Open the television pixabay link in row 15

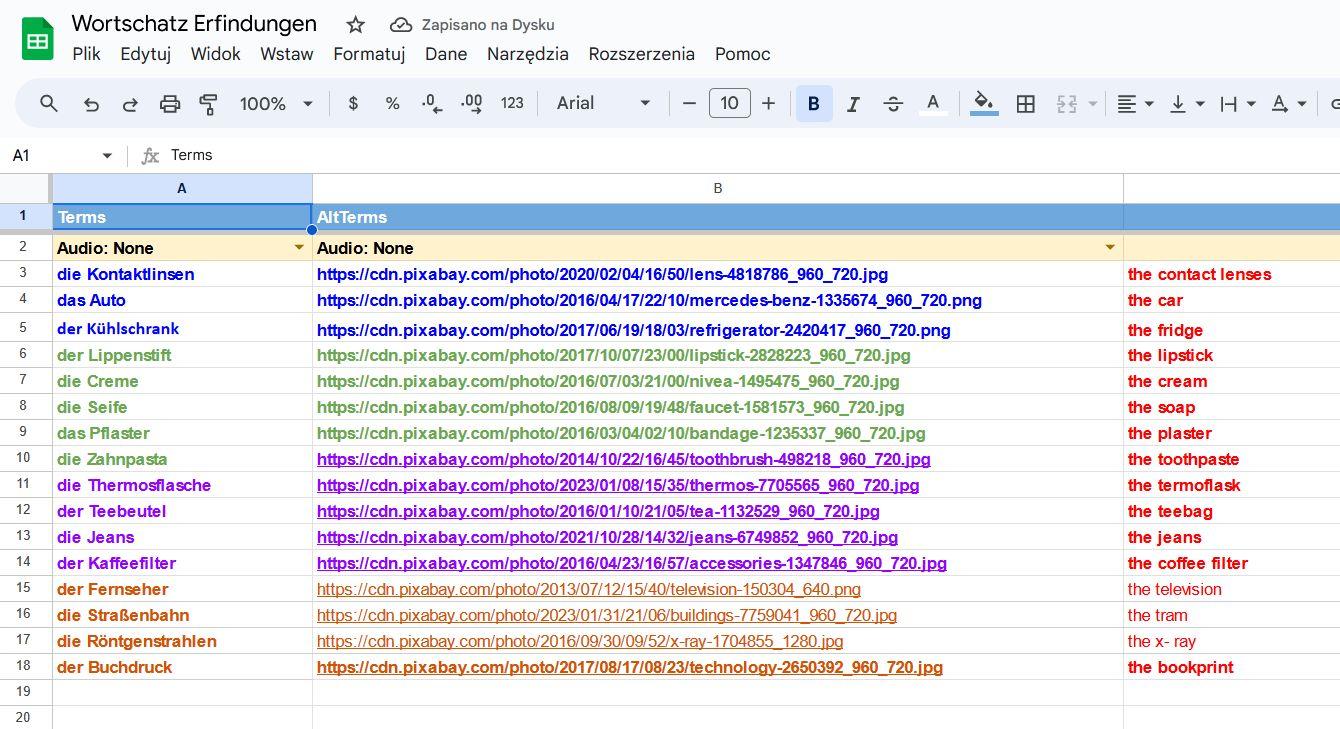(x=588, y=589)
